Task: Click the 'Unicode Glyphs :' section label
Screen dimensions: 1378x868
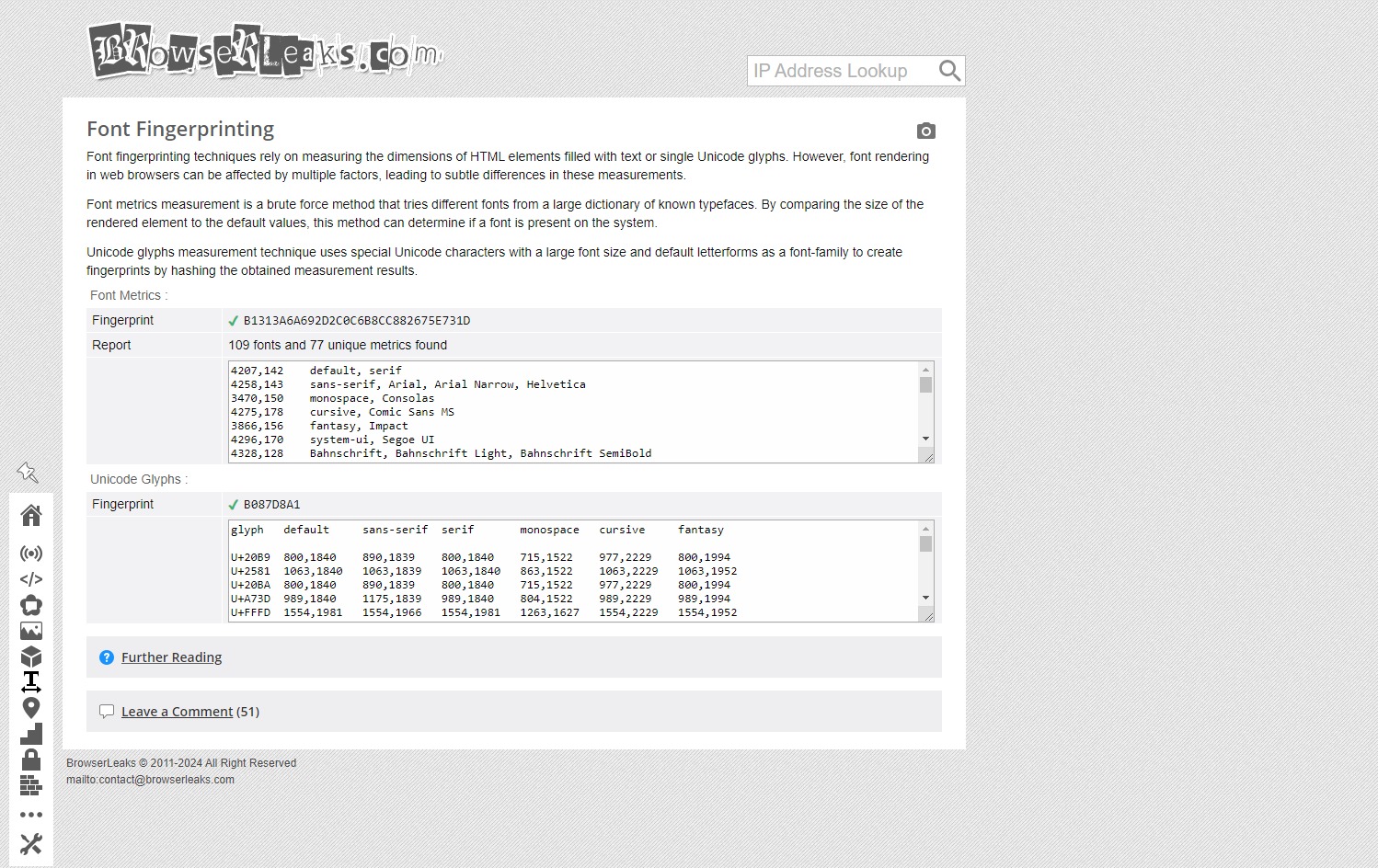Action: 139,479
